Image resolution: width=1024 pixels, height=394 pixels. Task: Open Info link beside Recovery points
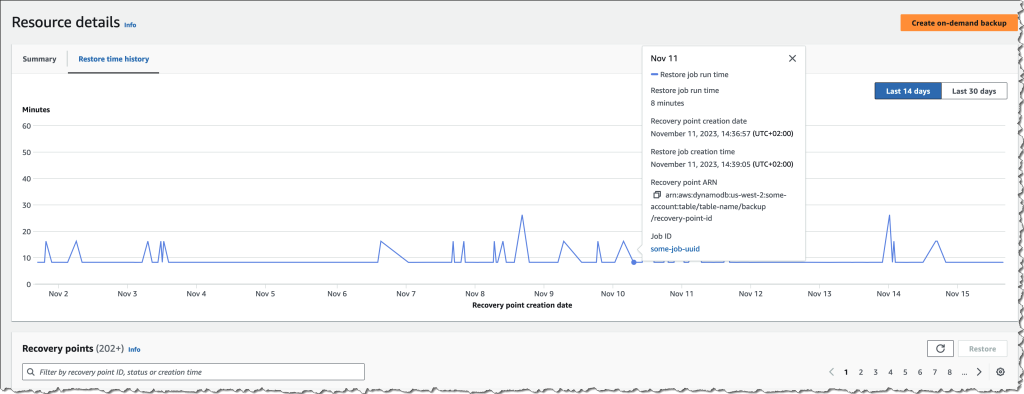pos(134,350)
